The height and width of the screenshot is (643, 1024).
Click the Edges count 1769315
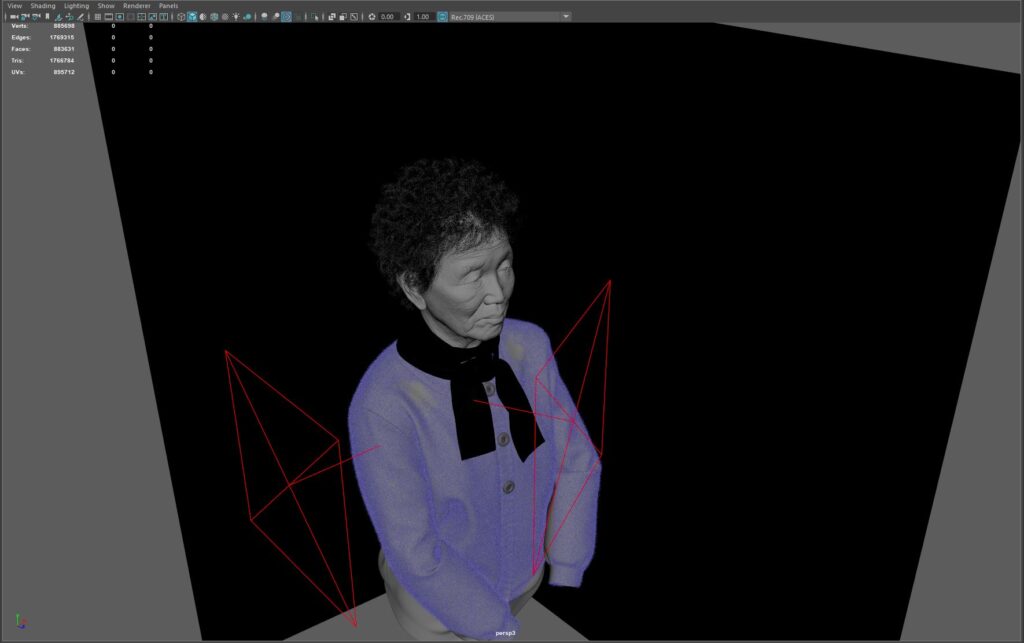coord(62,37)
